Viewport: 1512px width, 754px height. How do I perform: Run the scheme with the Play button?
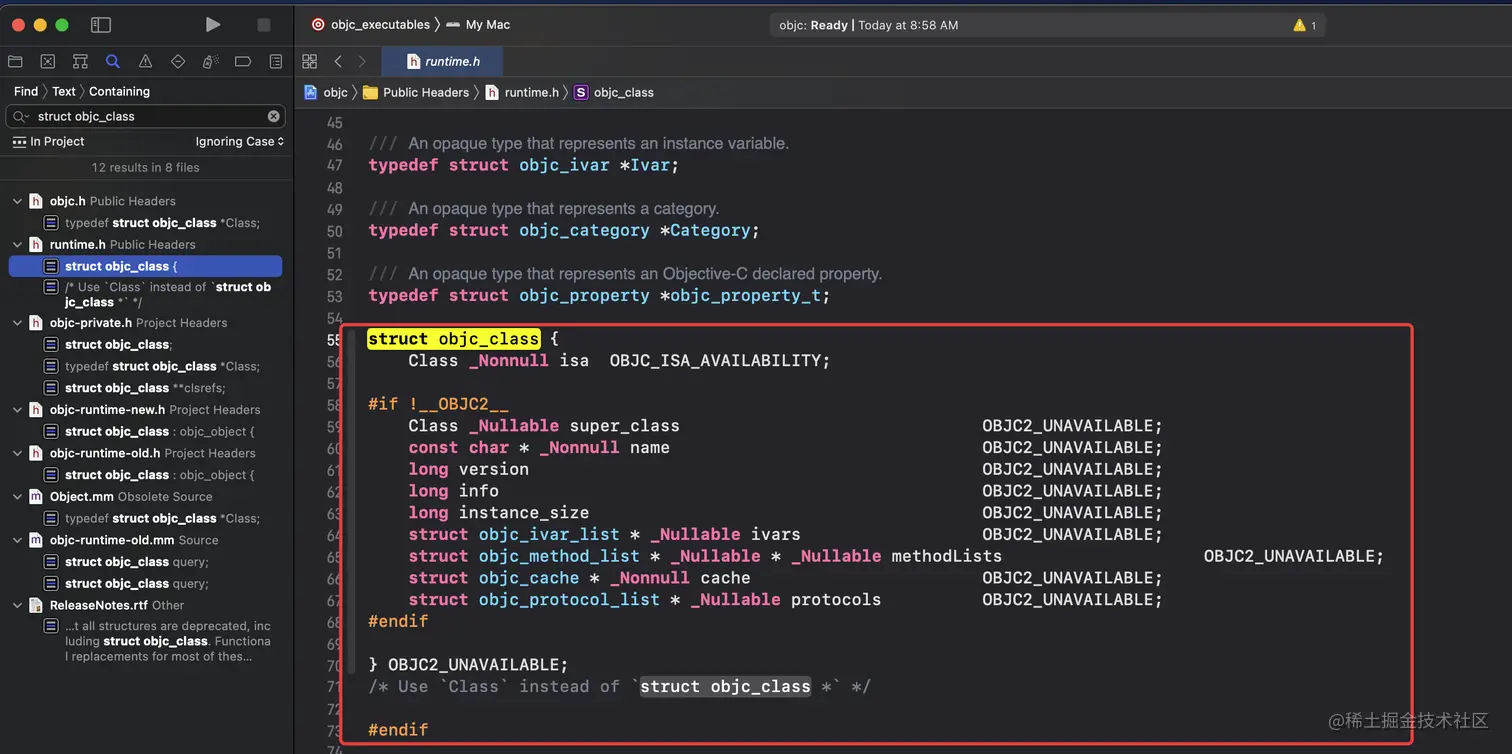click(213, 25)
